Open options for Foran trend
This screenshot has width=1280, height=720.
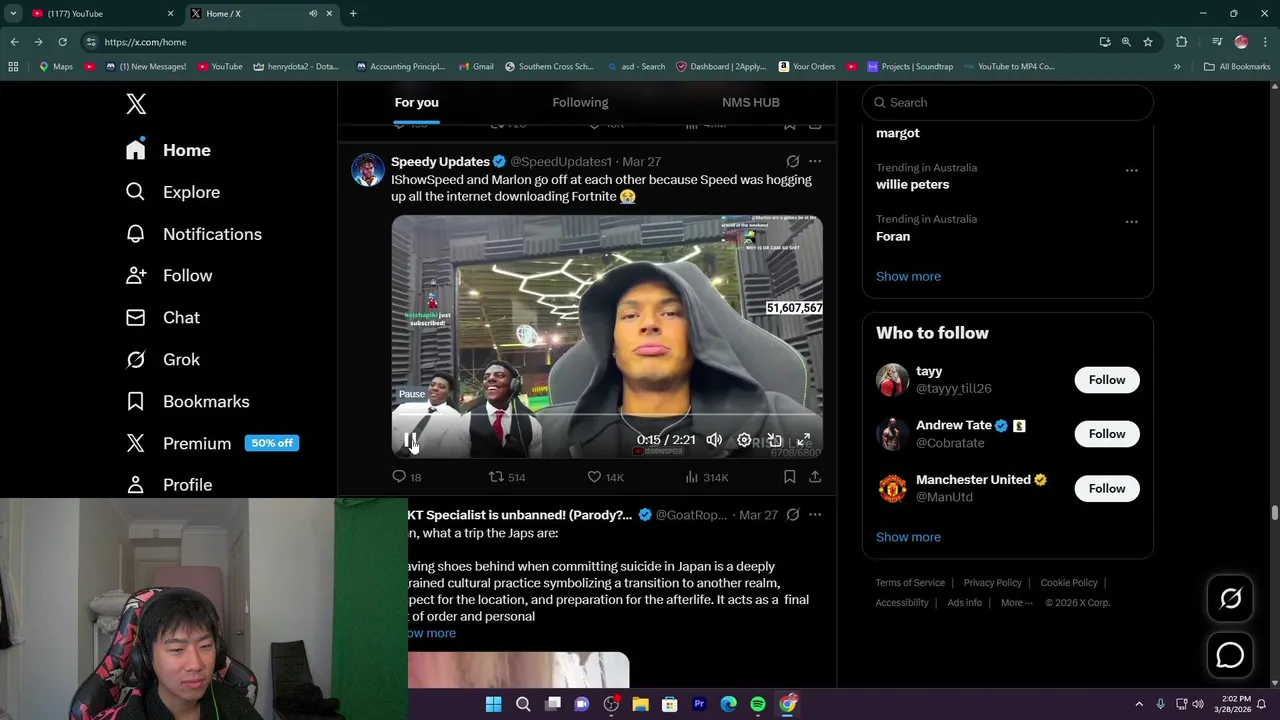[x=1131, y=222]
